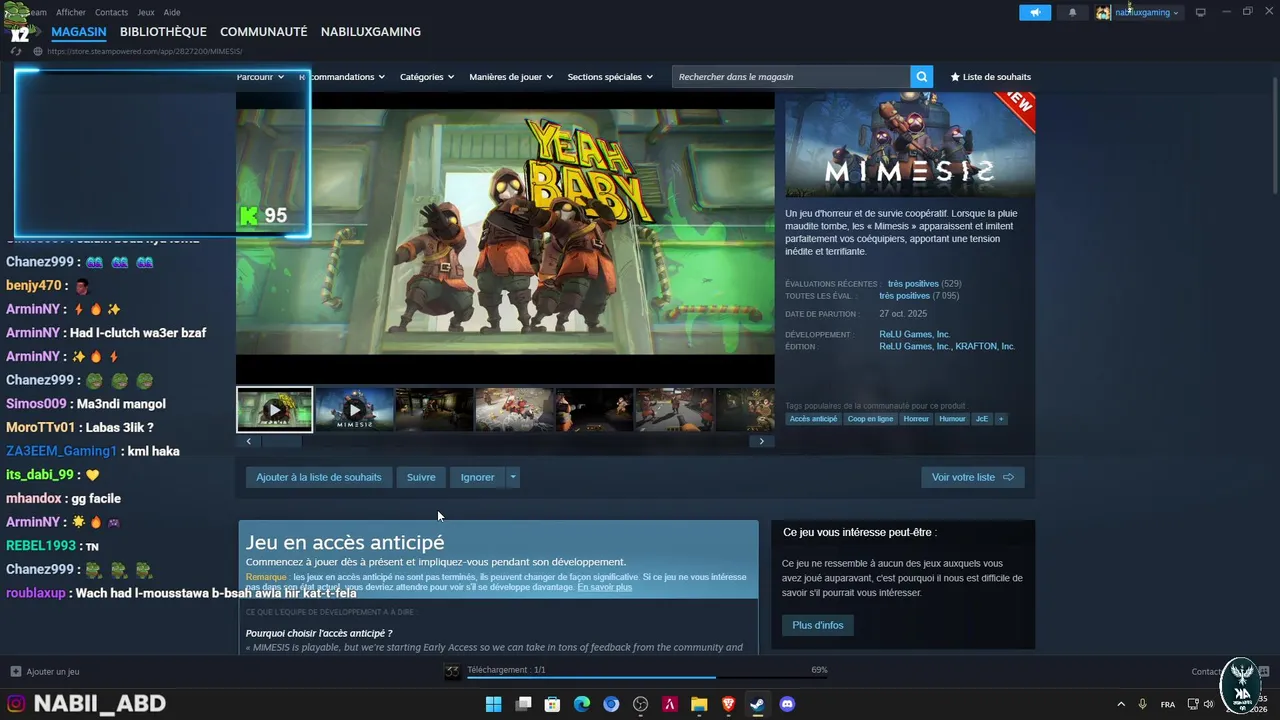This screenshot has width=1280, height=720.
Task: Select the second MIMESIS trailer thumbnail
Action: tap(354, 409)
